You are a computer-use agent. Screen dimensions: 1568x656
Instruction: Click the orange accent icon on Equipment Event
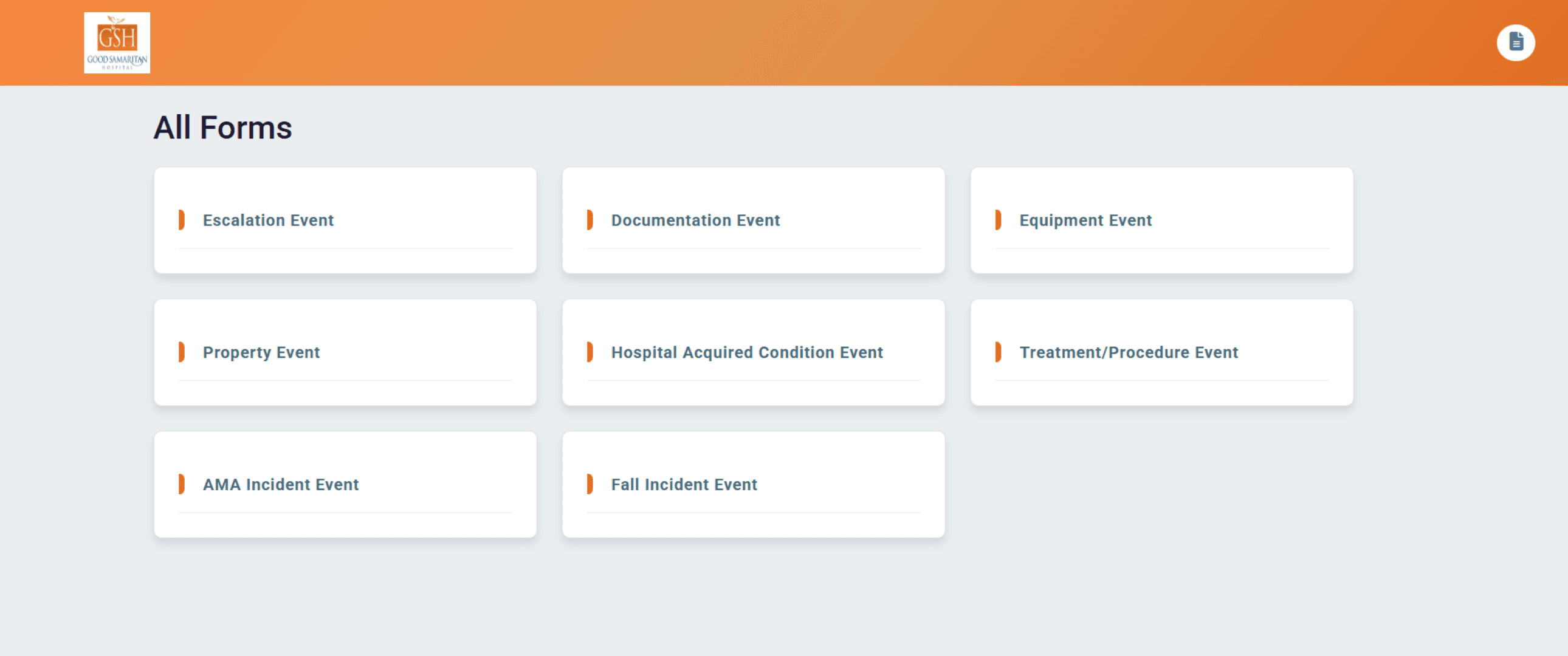point(999,220)
